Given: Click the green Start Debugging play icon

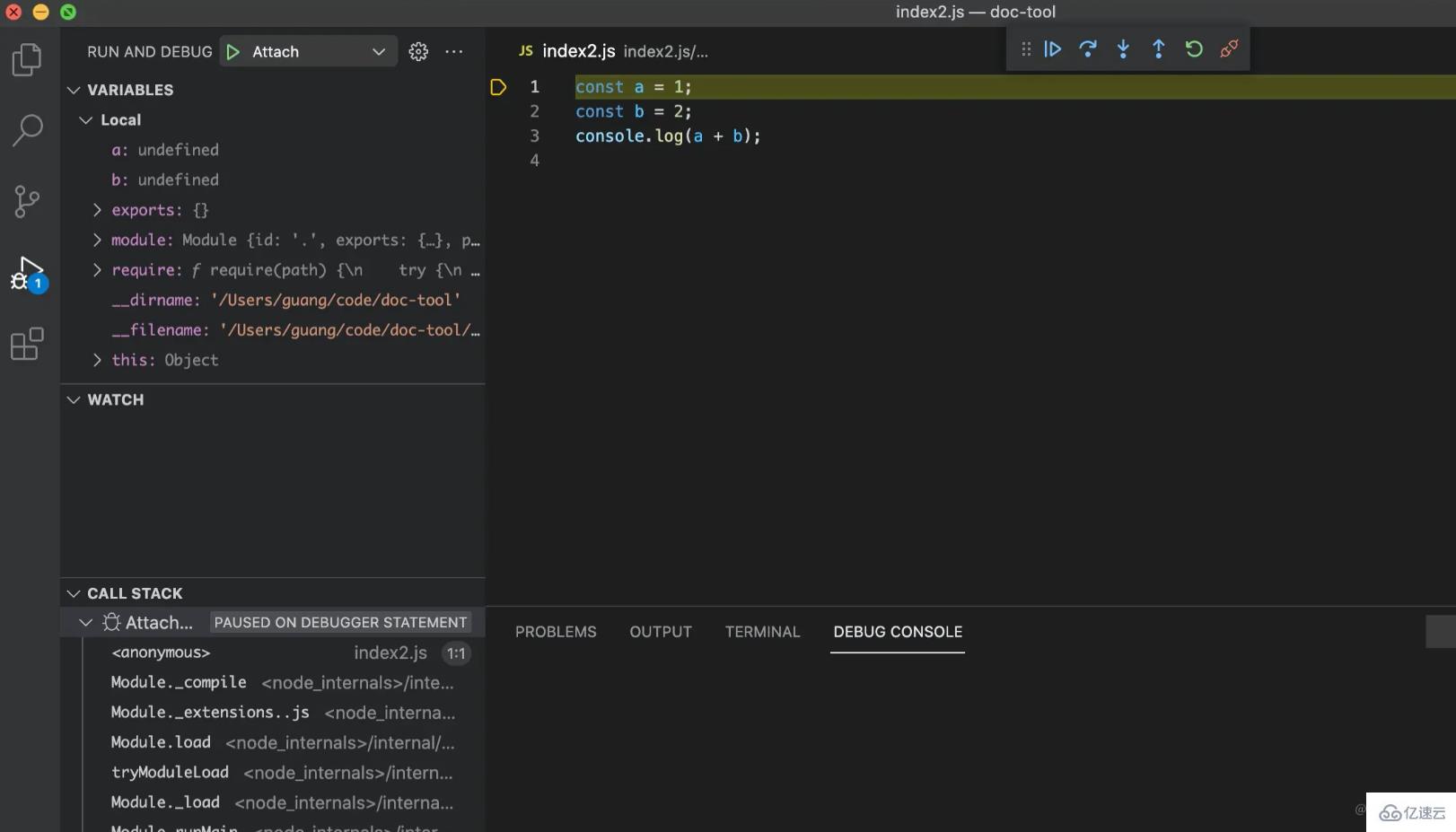Looking at the screenshot, I should pyautogui.click(x=233, y=52).
